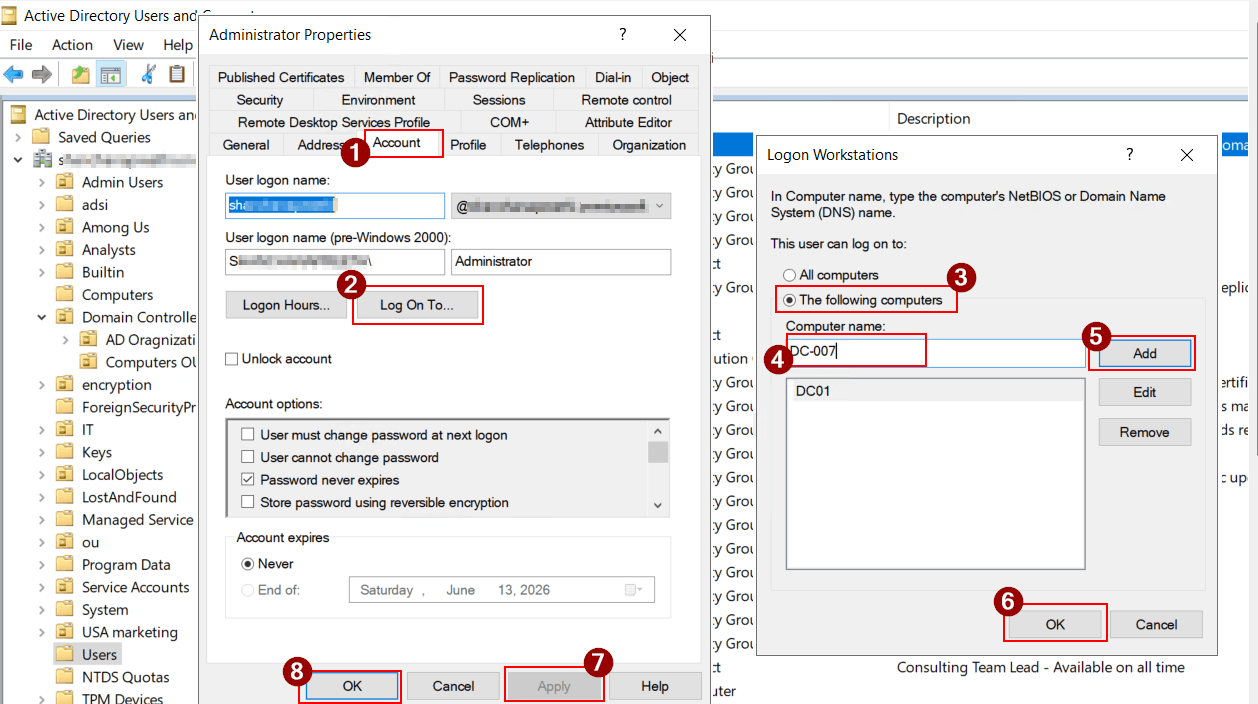Select The following computers radio button
This screenshot has width=1258, height=704.
790,300
